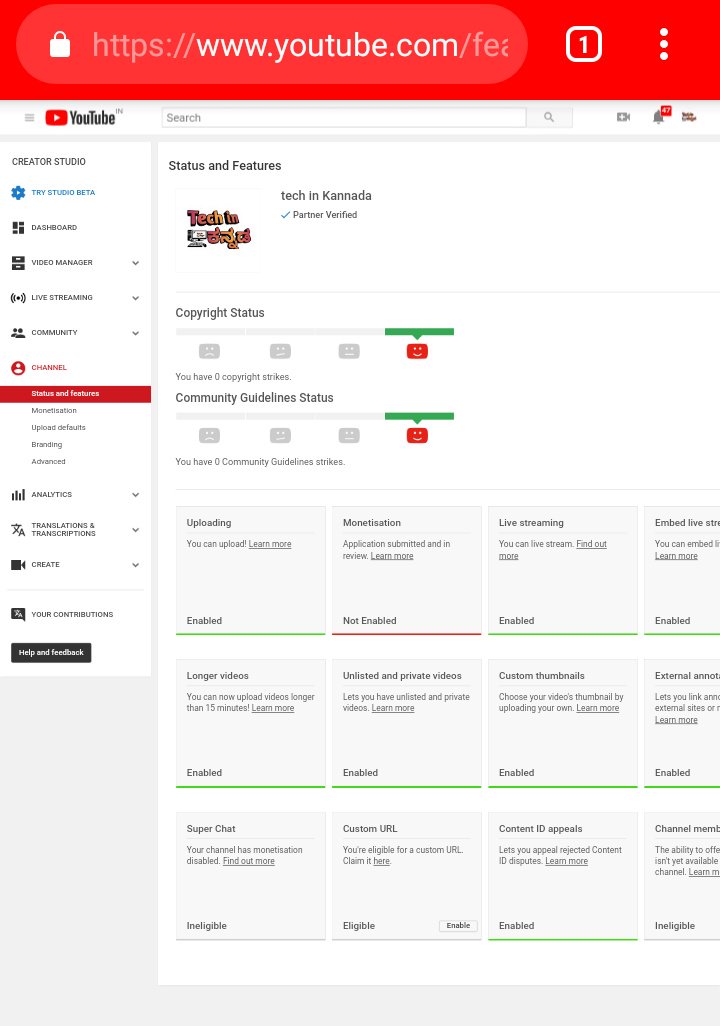Click the Video Manager icon
This screenshot has height=1026, width=720.
pos(18,262)
